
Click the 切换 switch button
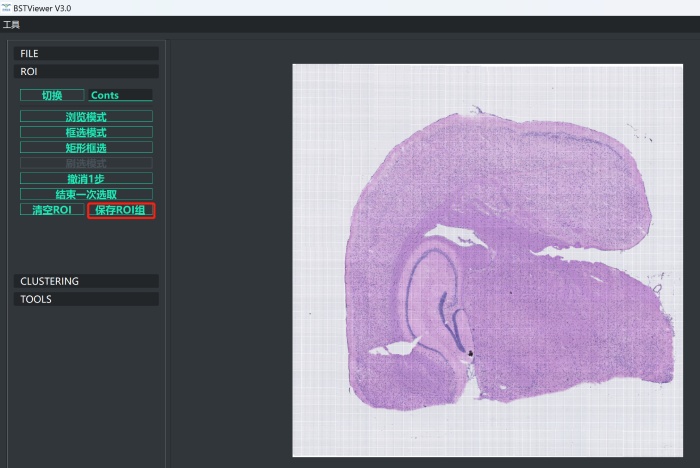tap(52, 95)
